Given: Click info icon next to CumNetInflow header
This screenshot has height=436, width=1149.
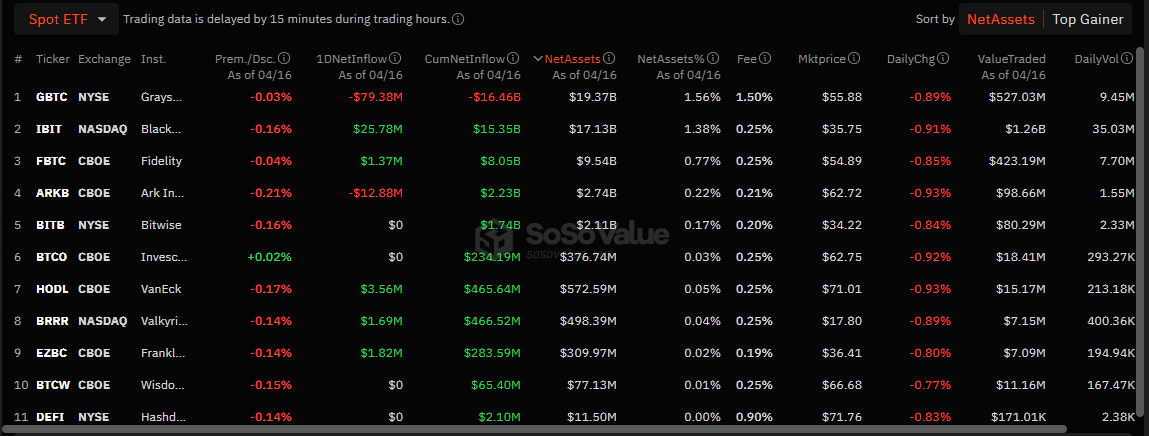Looking at the screenshot, I should click(x=514, y=59).
